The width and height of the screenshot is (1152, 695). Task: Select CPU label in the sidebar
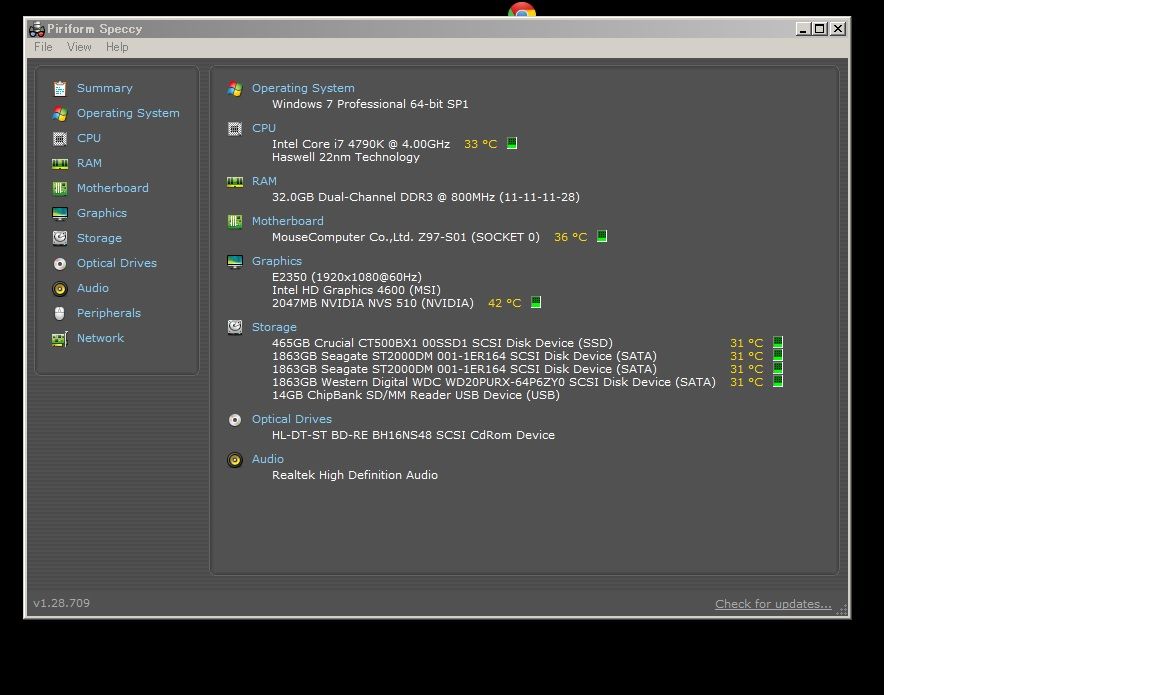89,138
